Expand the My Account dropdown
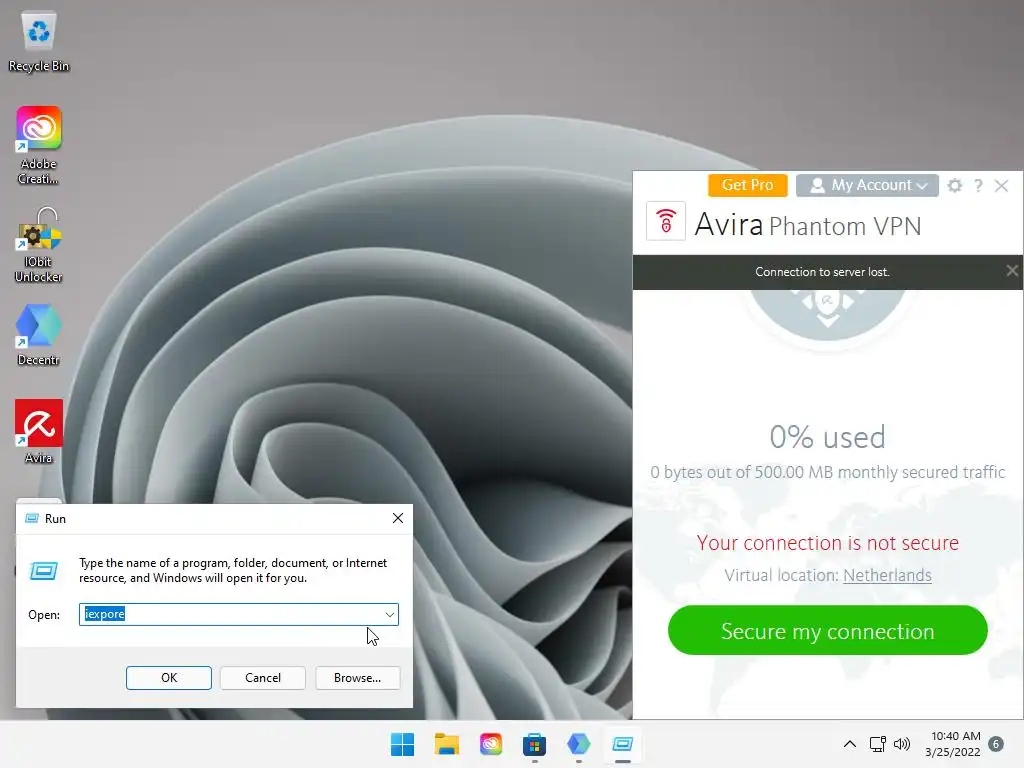This screenshot has width=1024, height=768. 867,185
